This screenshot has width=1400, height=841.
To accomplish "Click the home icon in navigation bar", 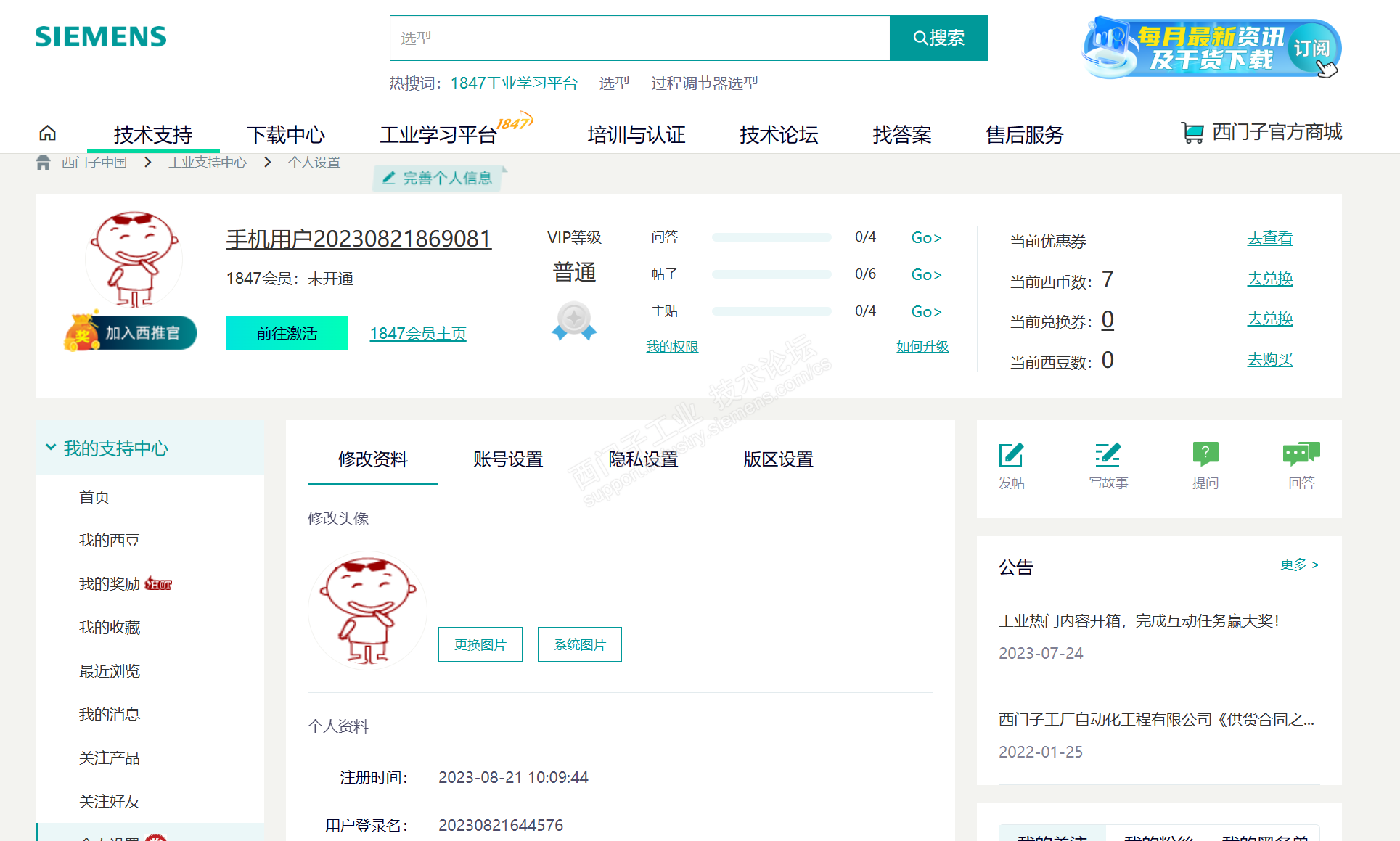I will coord(47,134).
